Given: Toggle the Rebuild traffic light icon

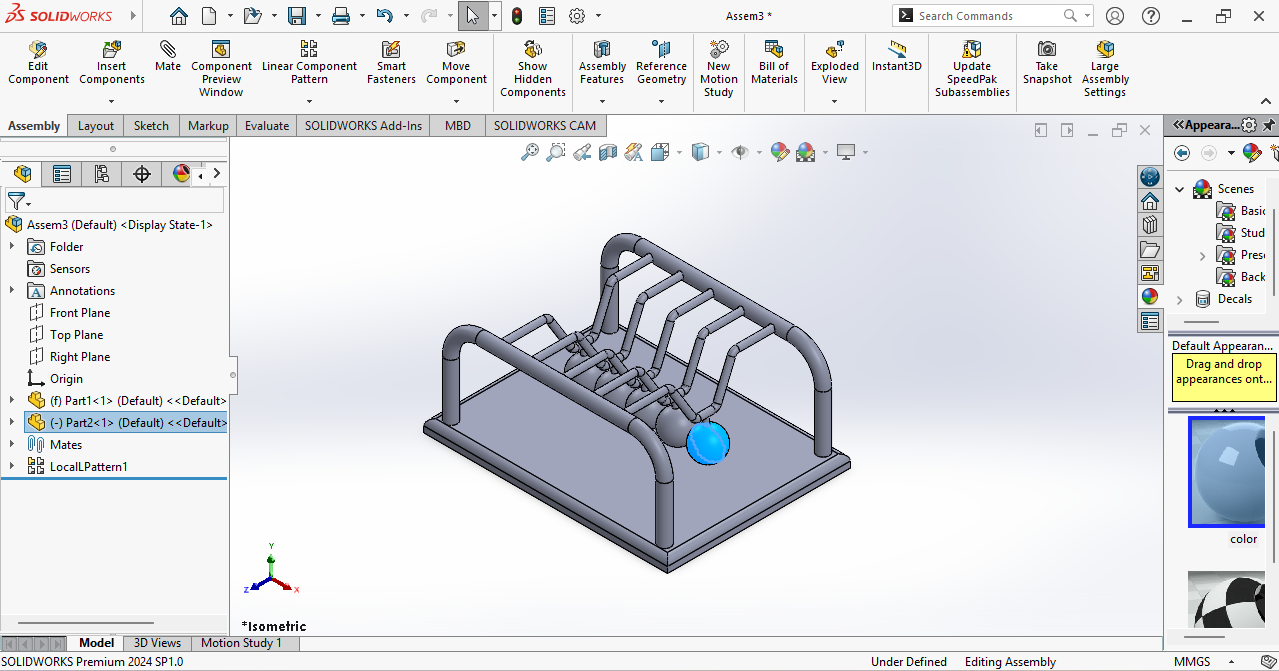Looking at the screenshot, I should 516,16.
